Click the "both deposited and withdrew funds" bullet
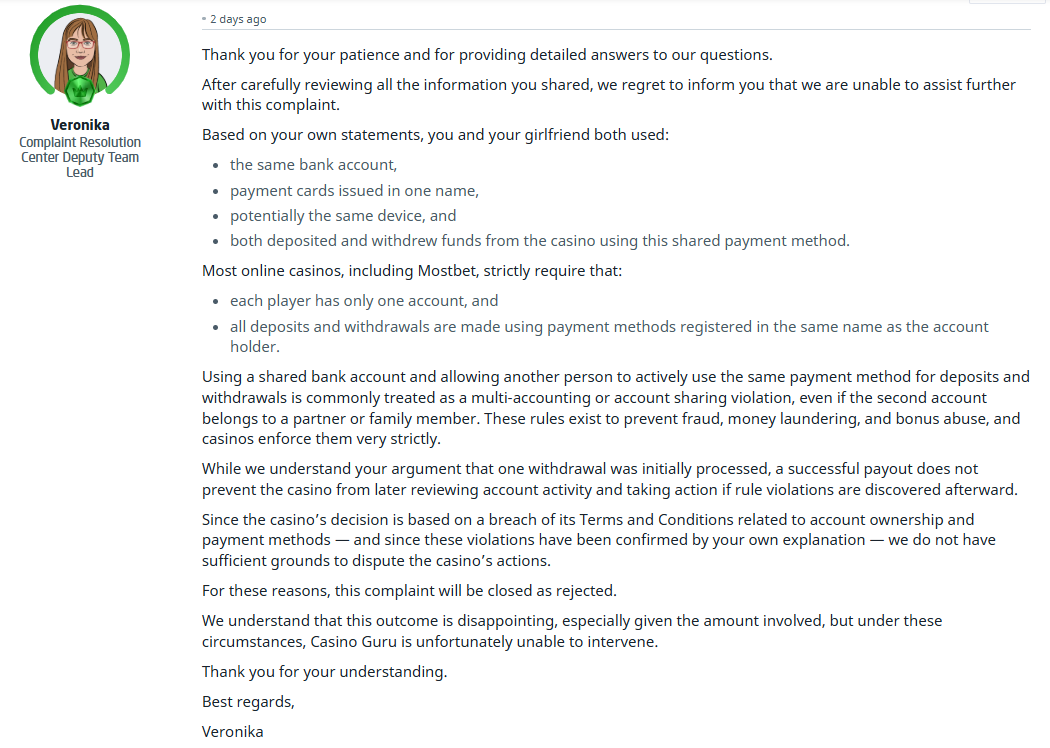This screenshot has height=748, width=1050. [539, 240]
